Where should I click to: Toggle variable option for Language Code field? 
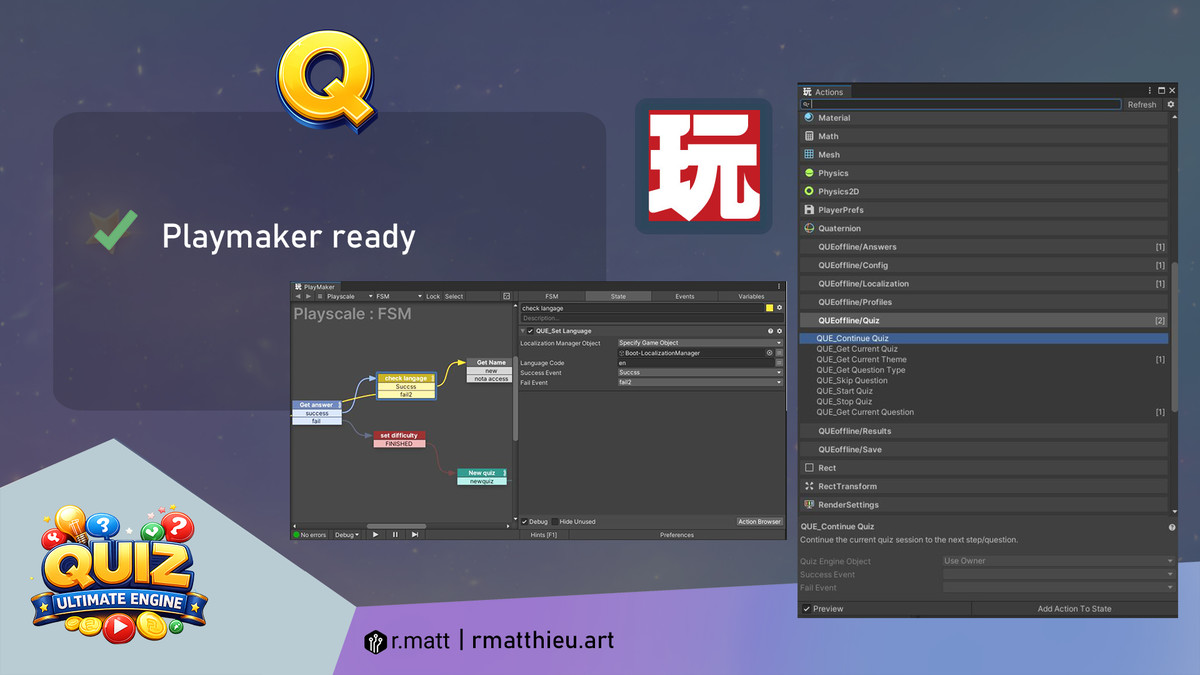point(779,363)
